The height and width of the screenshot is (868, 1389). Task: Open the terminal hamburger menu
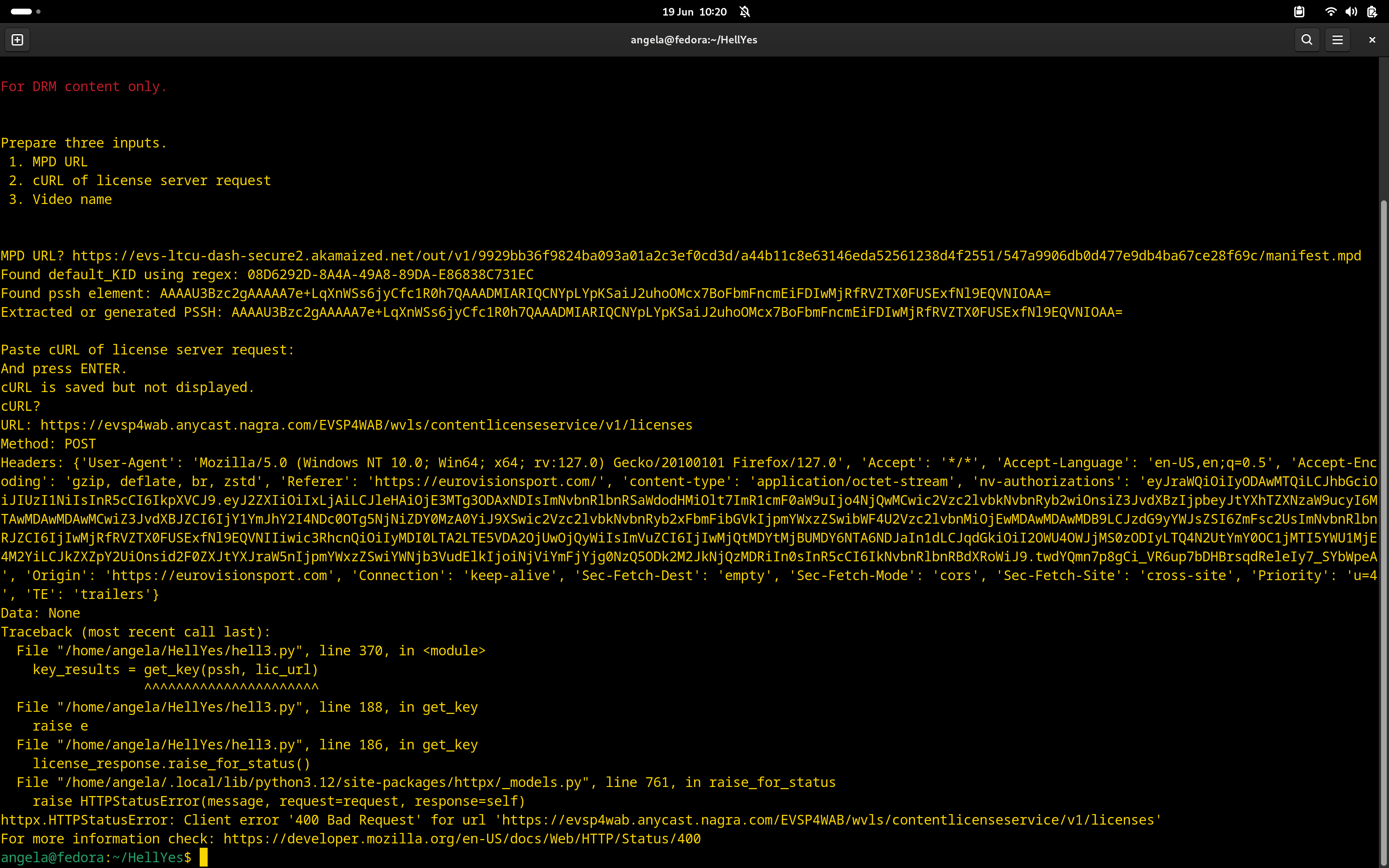(x=1337, y=40)
